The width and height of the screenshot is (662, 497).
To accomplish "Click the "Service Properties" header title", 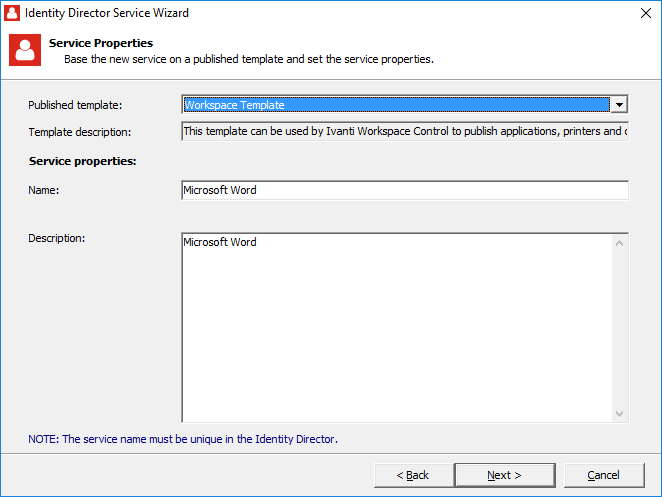I will (x=101, y=43).
